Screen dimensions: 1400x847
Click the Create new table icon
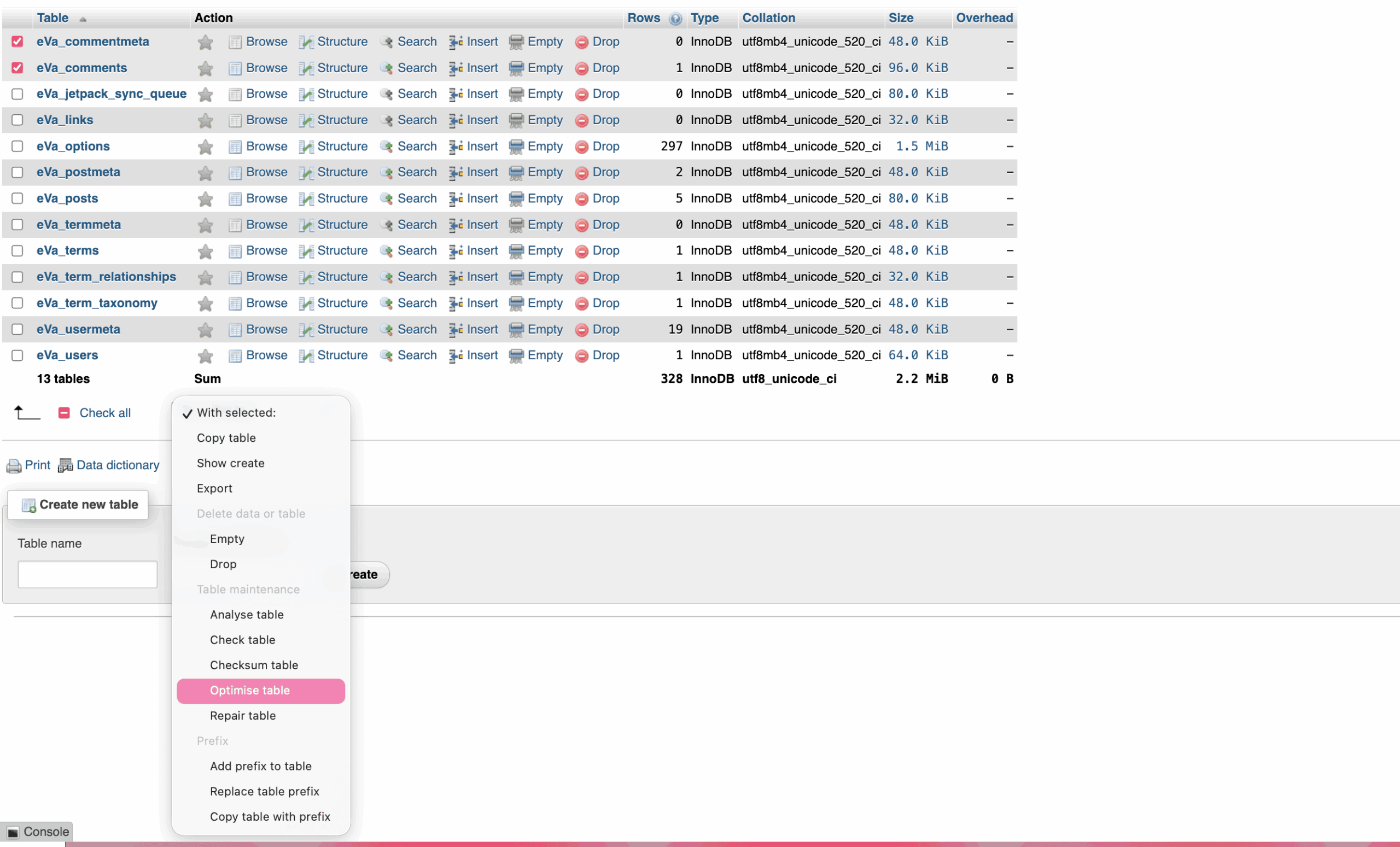pos(28,505)
